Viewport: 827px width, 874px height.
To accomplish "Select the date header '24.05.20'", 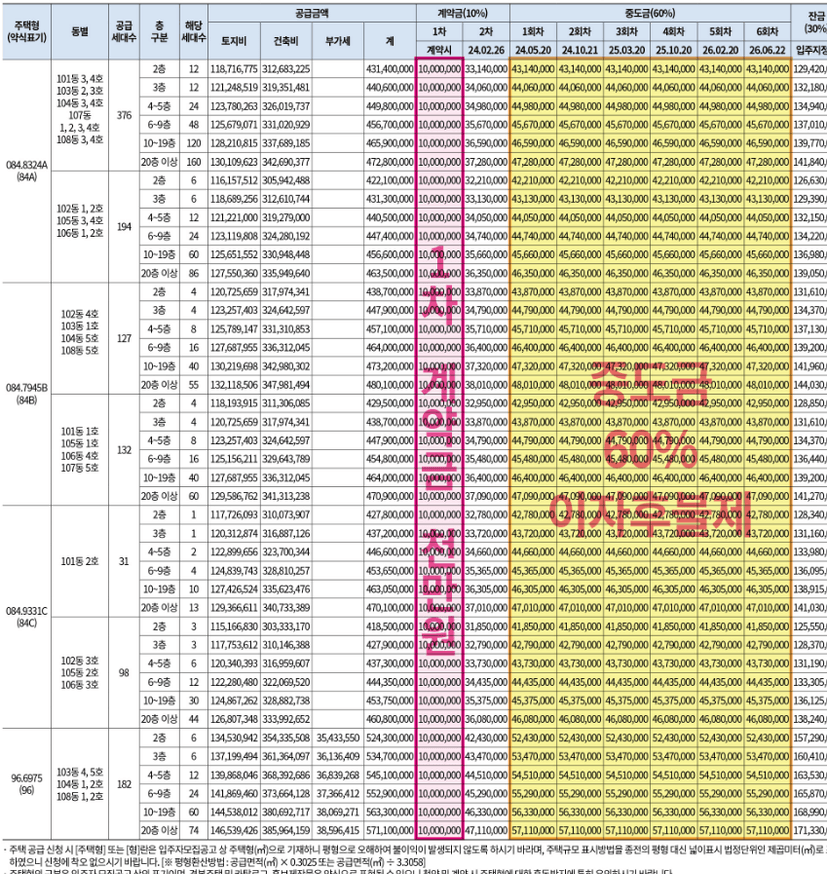I will (533, 50).
